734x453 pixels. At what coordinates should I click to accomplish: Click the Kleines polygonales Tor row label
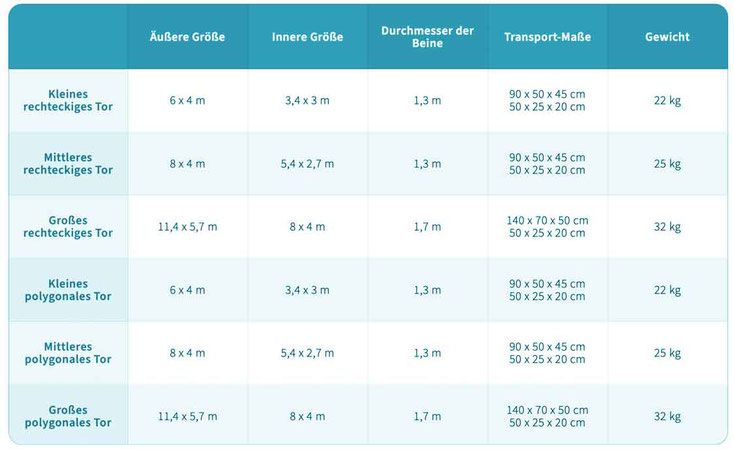68,290
